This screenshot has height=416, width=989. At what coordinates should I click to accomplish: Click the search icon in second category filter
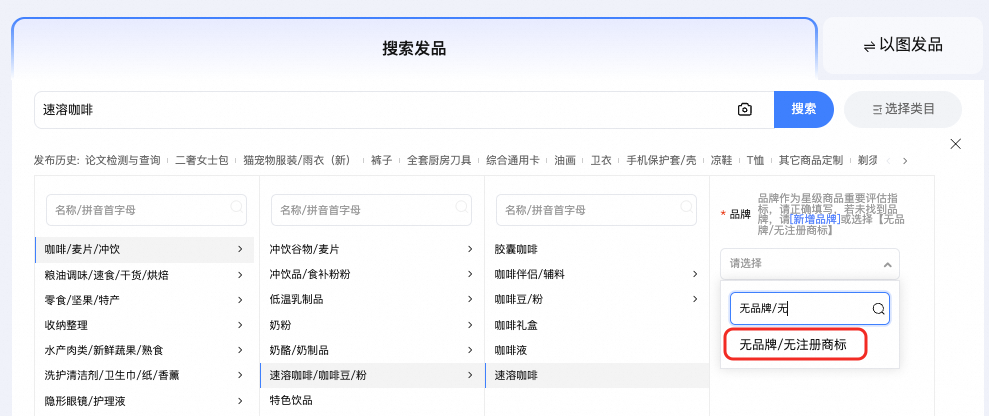(x=462, y=206)
